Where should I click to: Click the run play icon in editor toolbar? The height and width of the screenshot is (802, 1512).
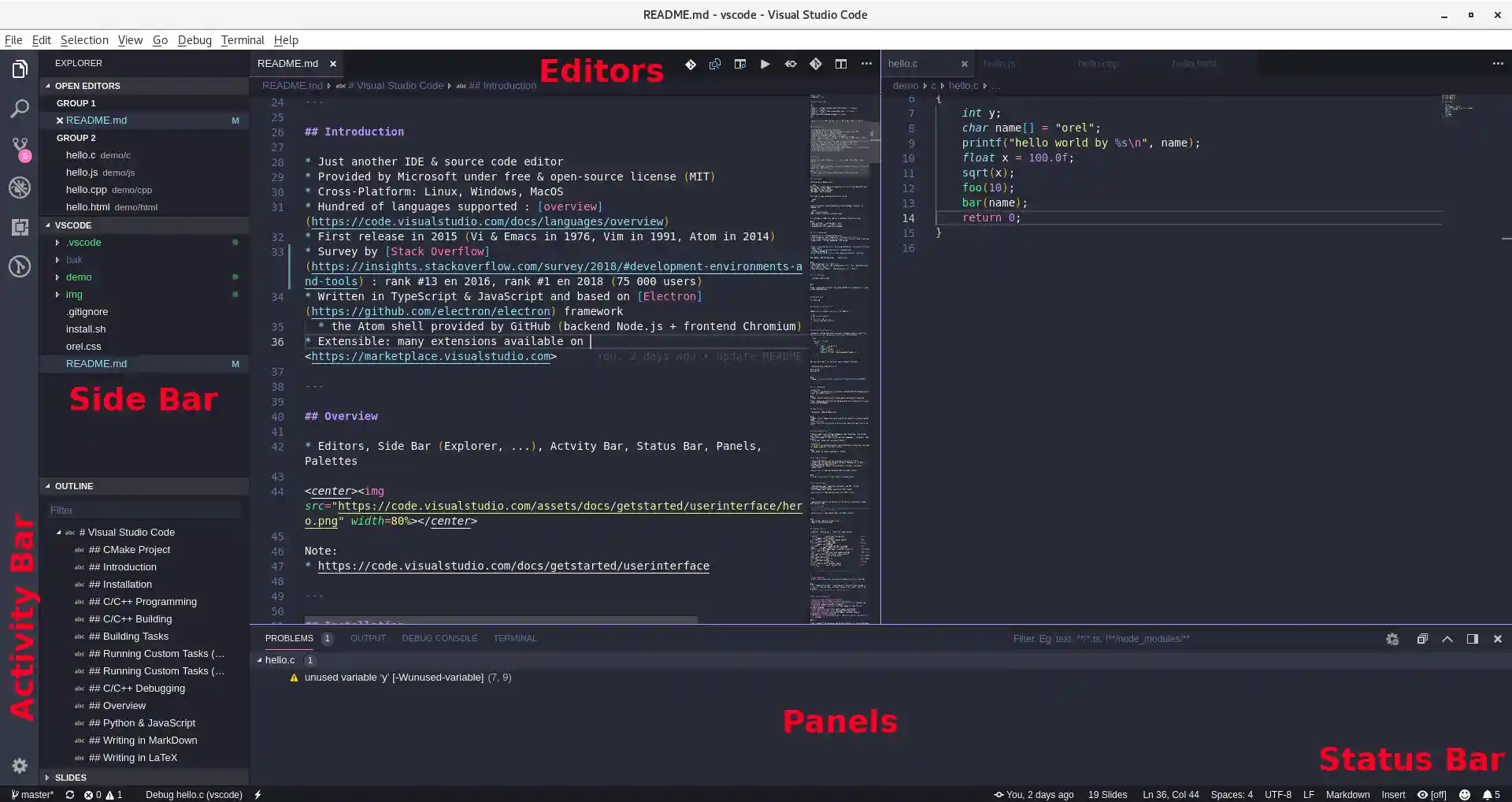[x=765, y=64]
